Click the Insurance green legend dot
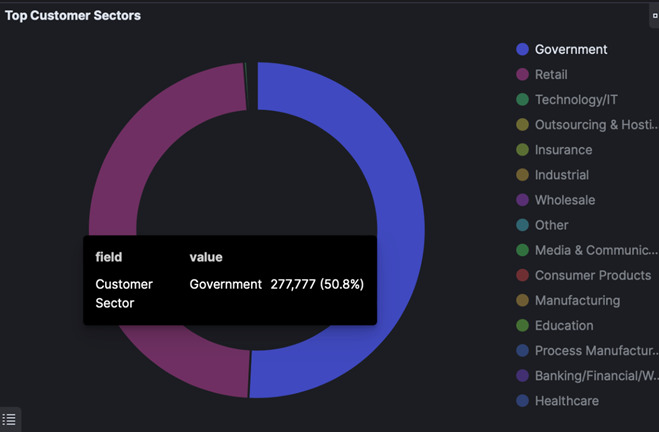Screen dimensions: 659x432 (x=522, y=150)
